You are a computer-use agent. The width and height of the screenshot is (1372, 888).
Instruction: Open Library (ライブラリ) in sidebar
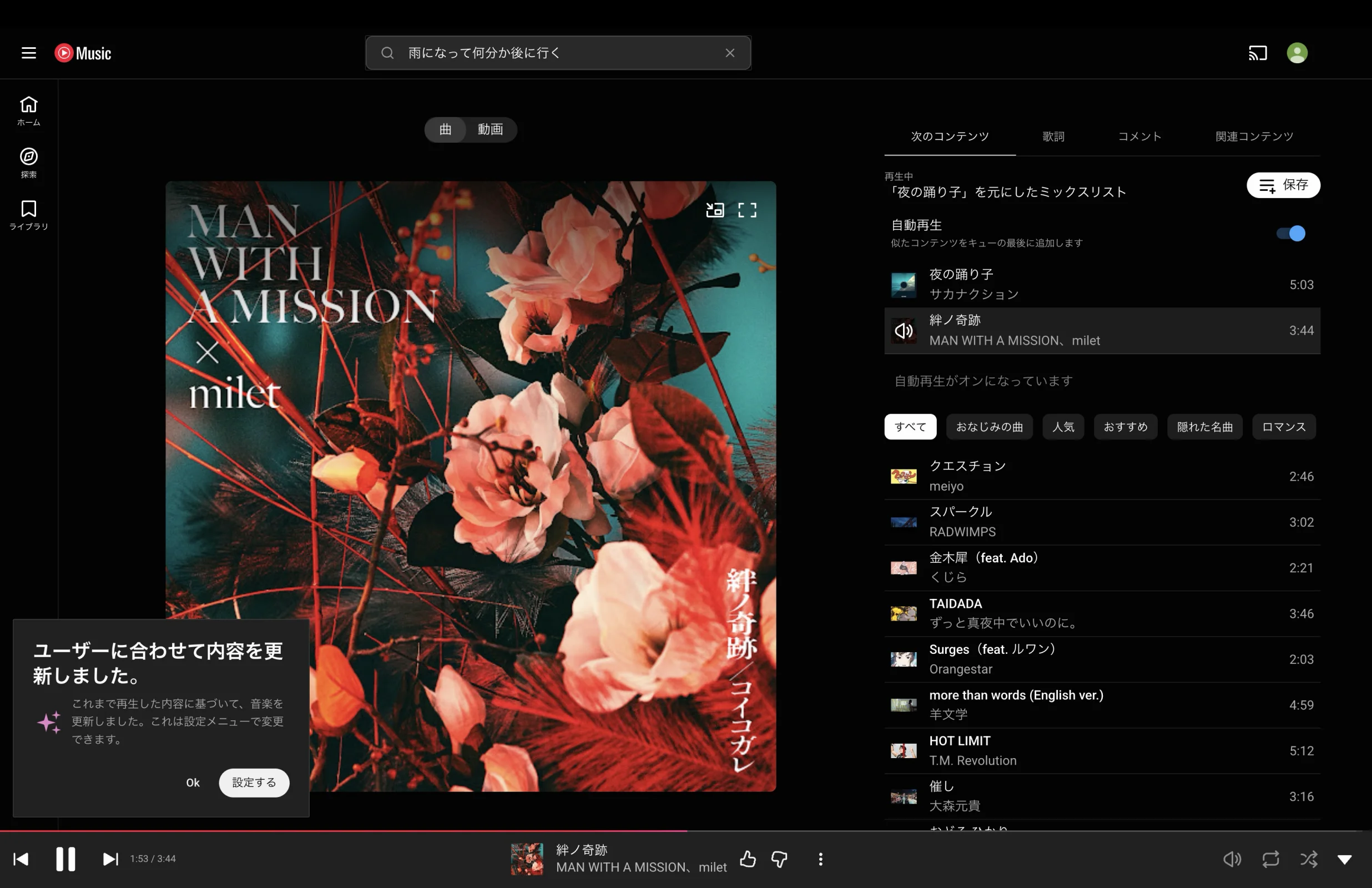(29, 215)
